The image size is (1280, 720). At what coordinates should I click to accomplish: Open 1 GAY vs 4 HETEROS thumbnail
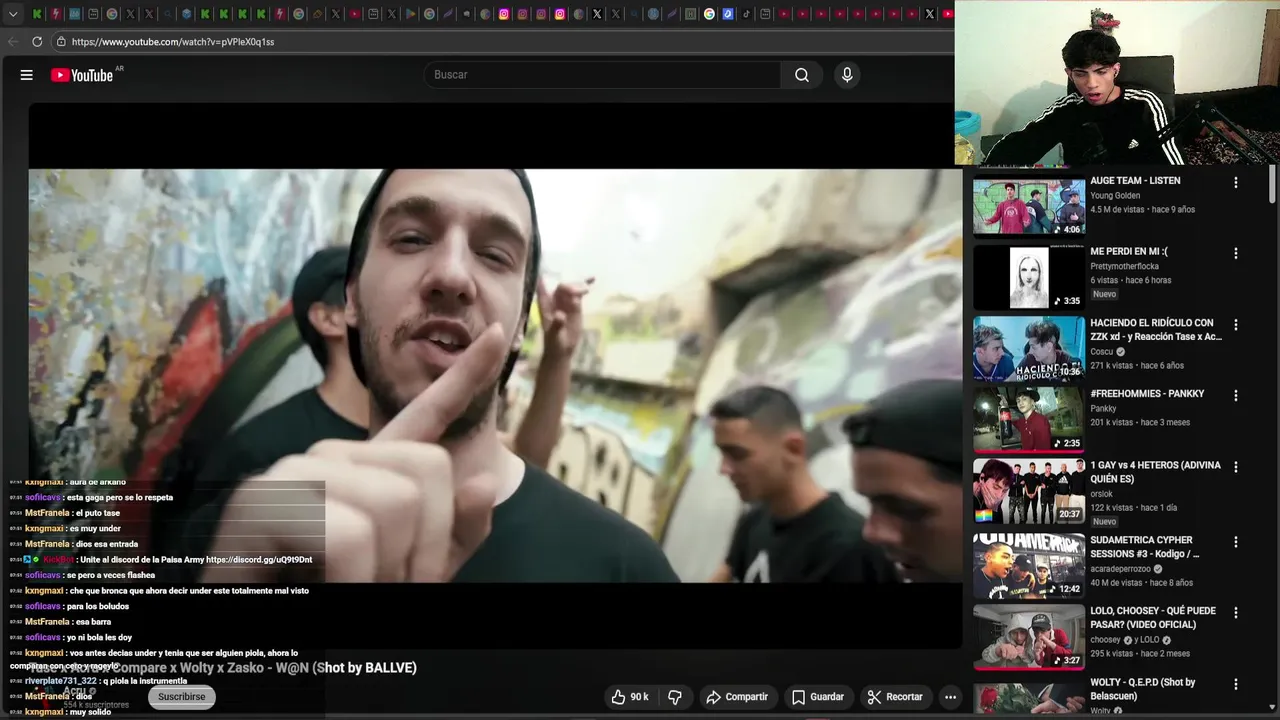[1029, 491]
